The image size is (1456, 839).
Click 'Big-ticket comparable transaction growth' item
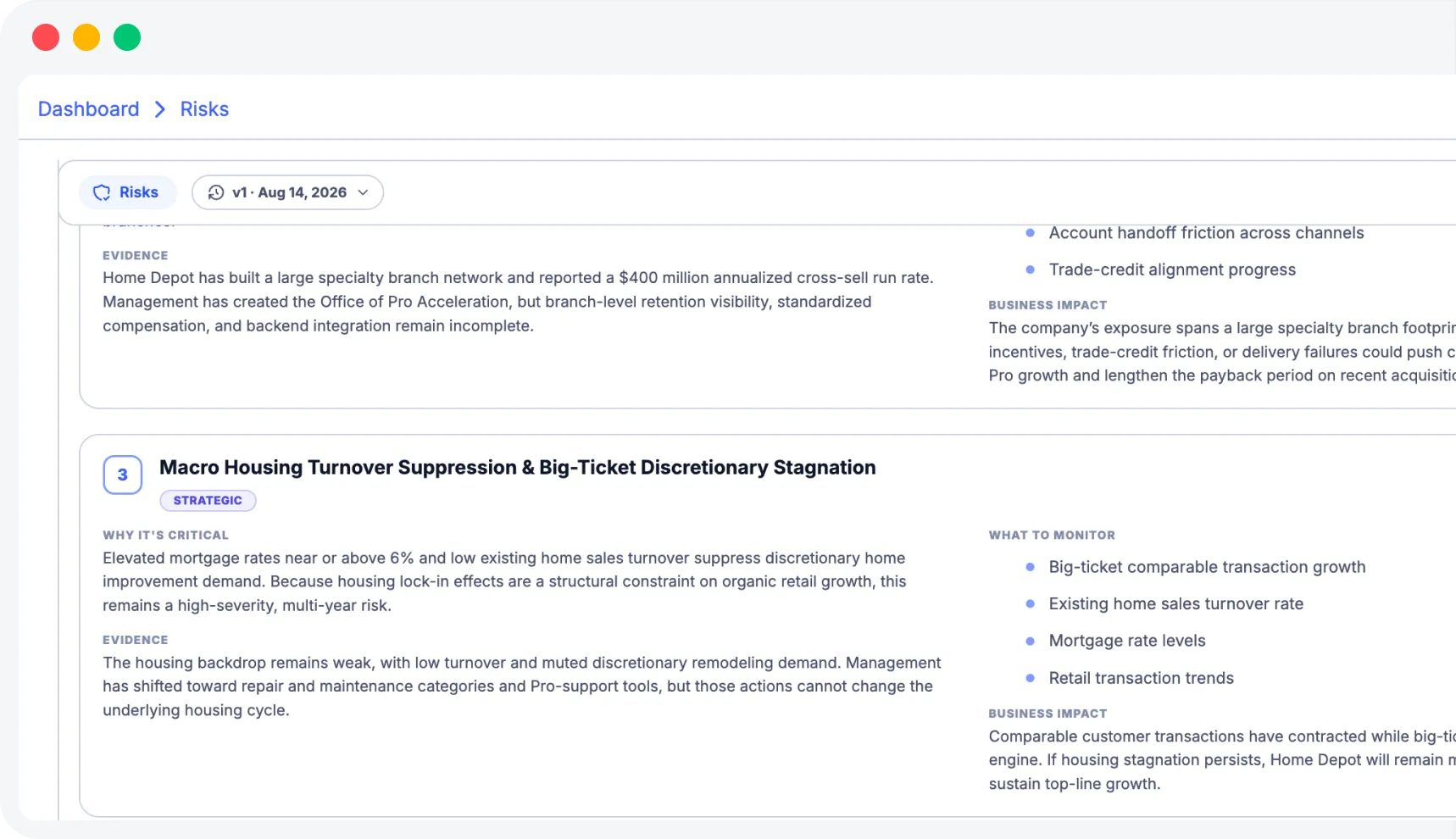coord(1207,567)
